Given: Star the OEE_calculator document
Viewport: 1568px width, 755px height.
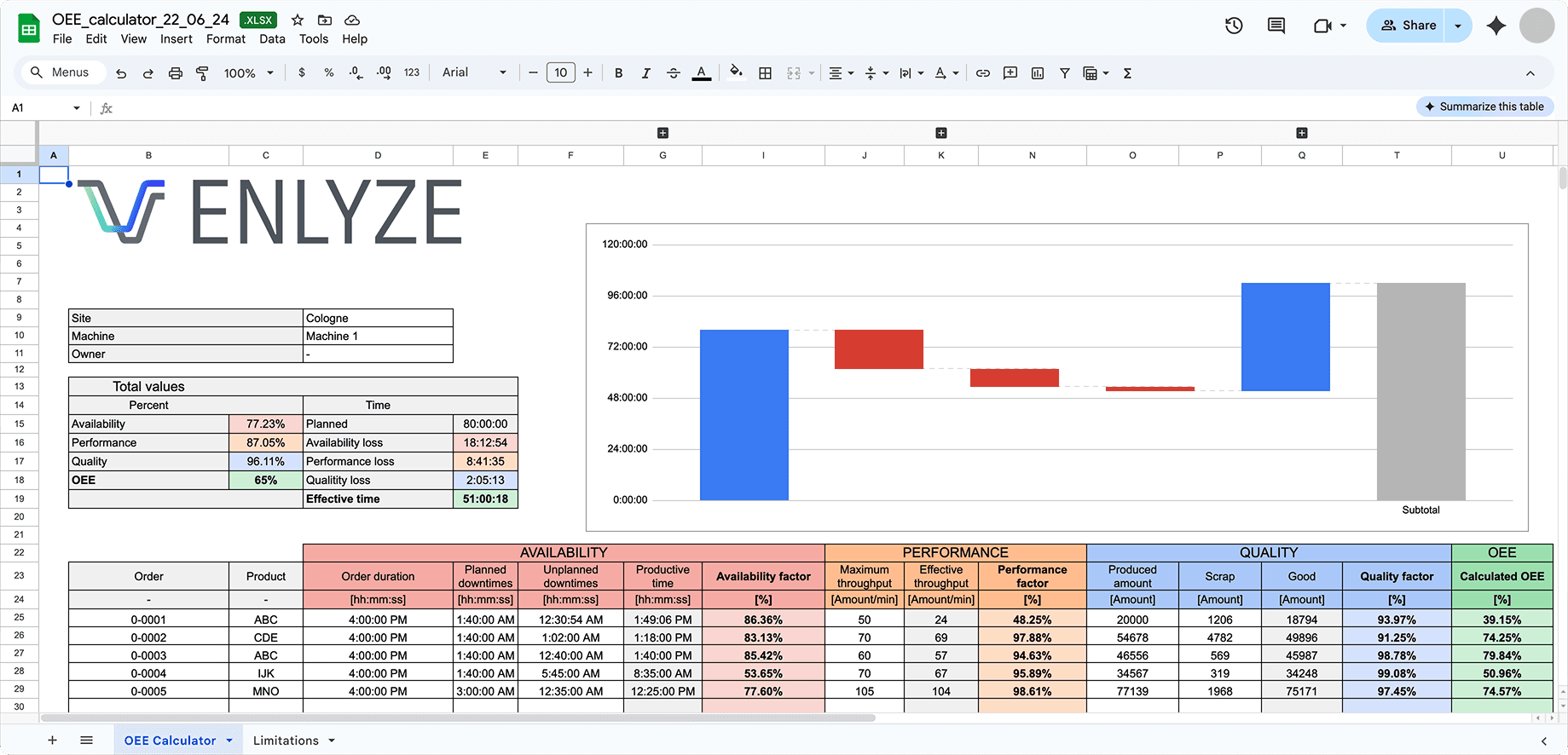Looking at the screenshot, I should (298, 20).
